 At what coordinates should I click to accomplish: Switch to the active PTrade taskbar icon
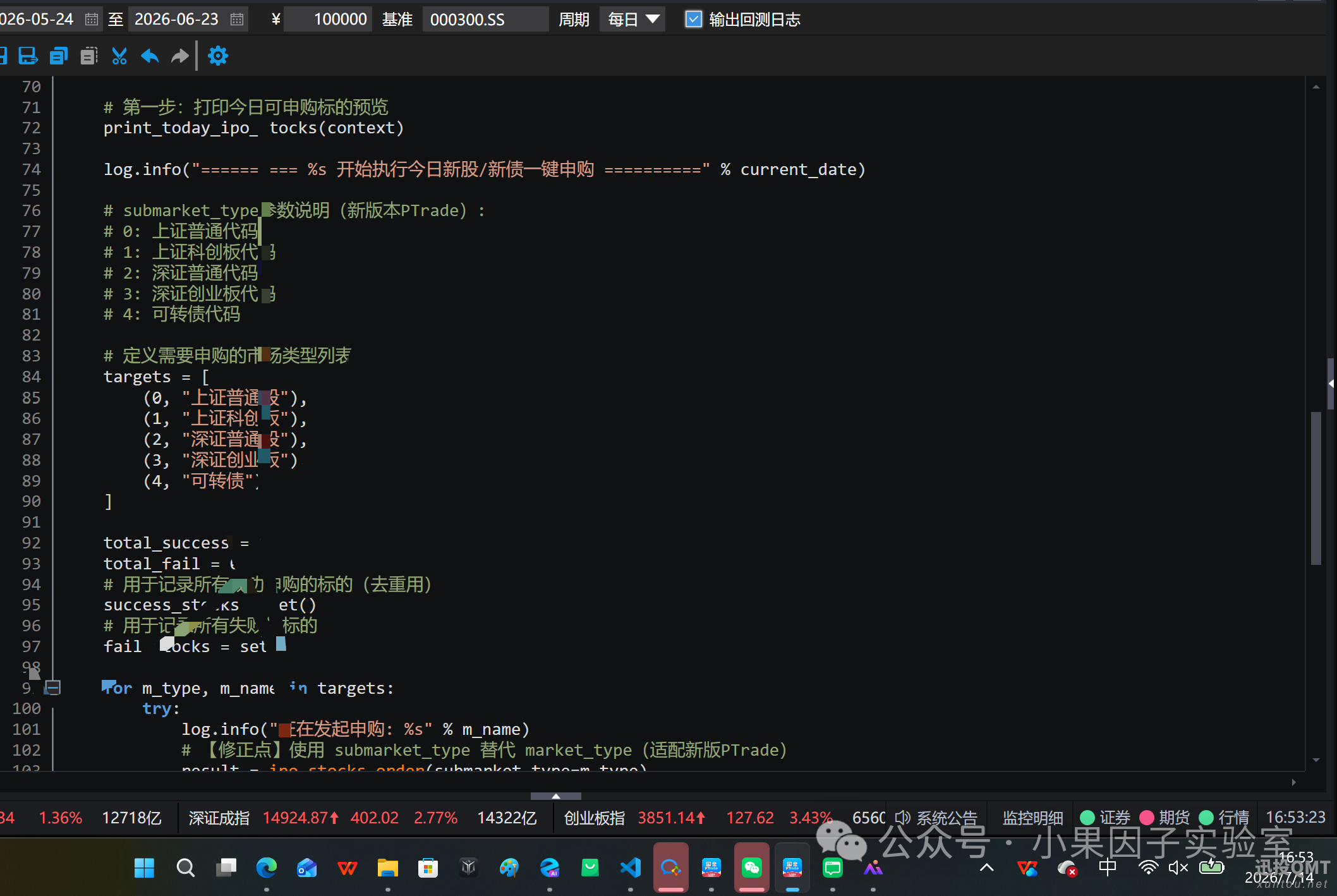pos(792,868)
